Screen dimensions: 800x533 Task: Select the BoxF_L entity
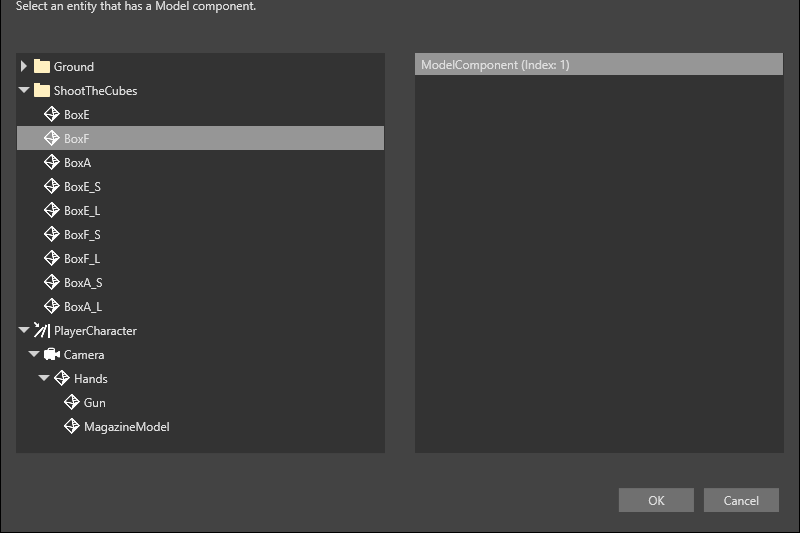point(201,258)
